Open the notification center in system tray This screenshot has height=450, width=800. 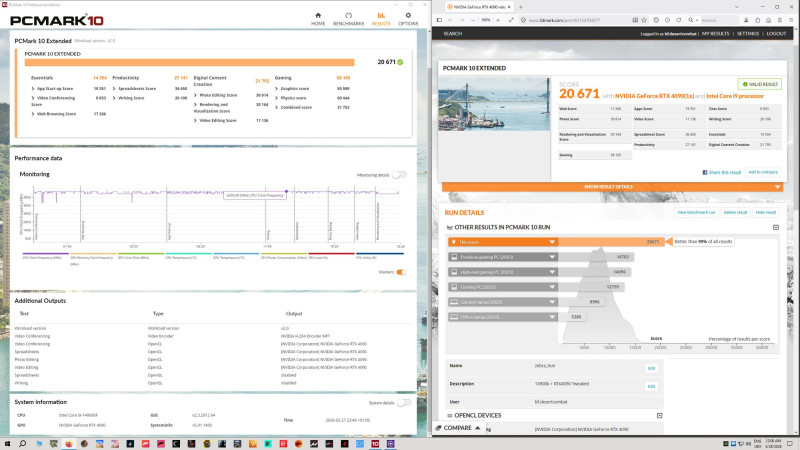[x=790, y=444]
